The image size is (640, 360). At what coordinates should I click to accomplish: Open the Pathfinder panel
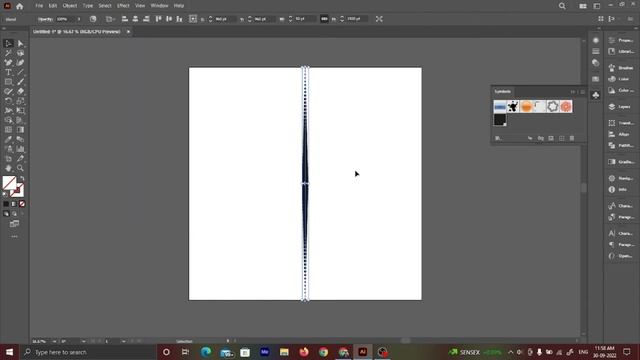(x=621, y=145)
